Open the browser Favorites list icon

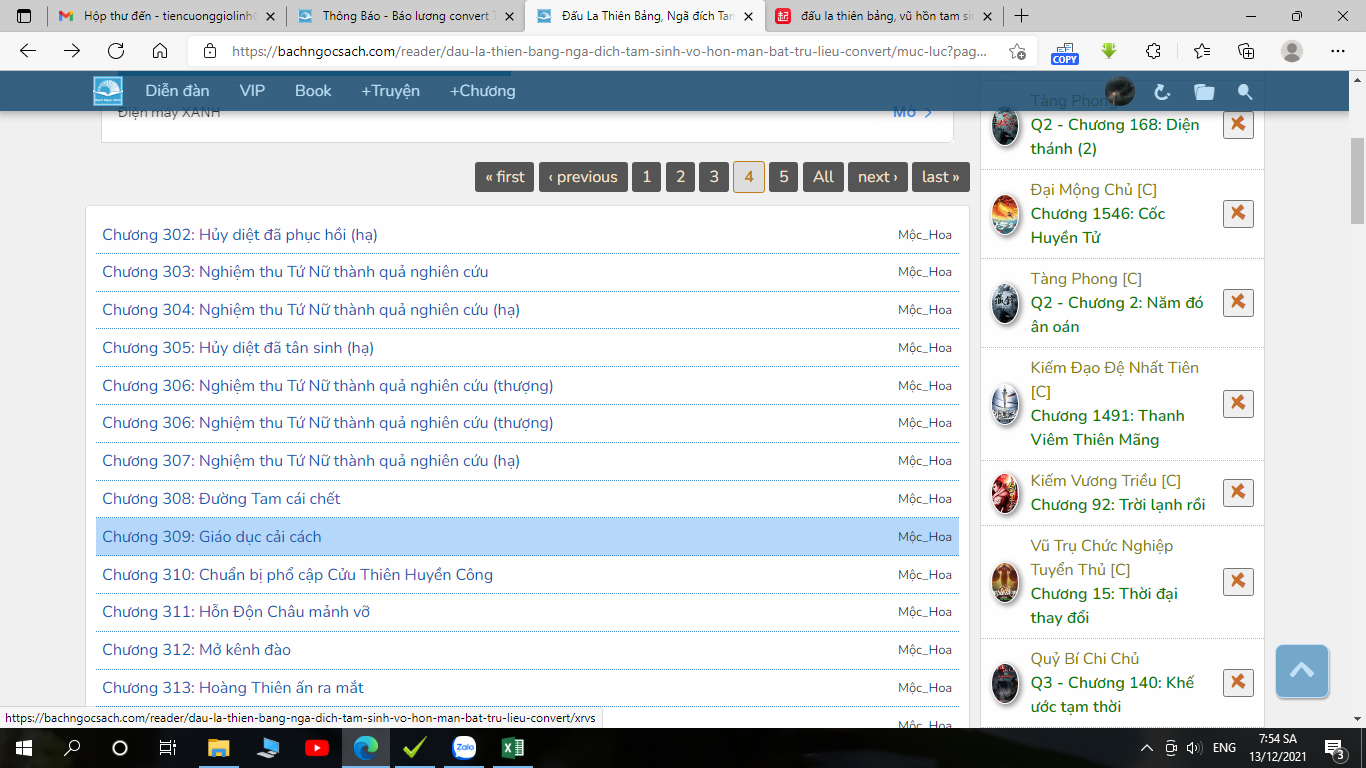1202,51
